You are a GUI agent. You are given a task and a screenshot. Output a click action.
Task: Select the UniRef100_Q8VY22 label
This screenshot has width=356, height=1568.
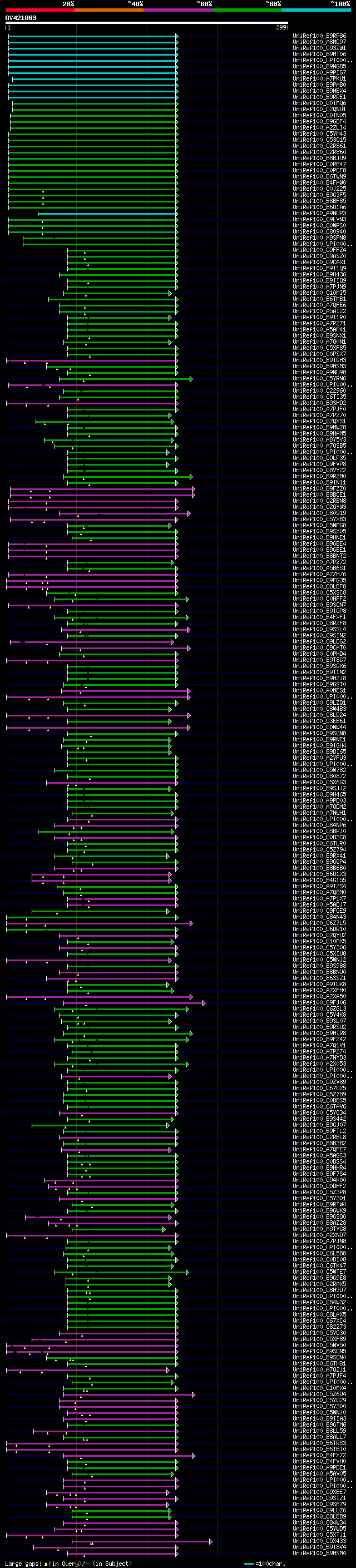[319, 470]
